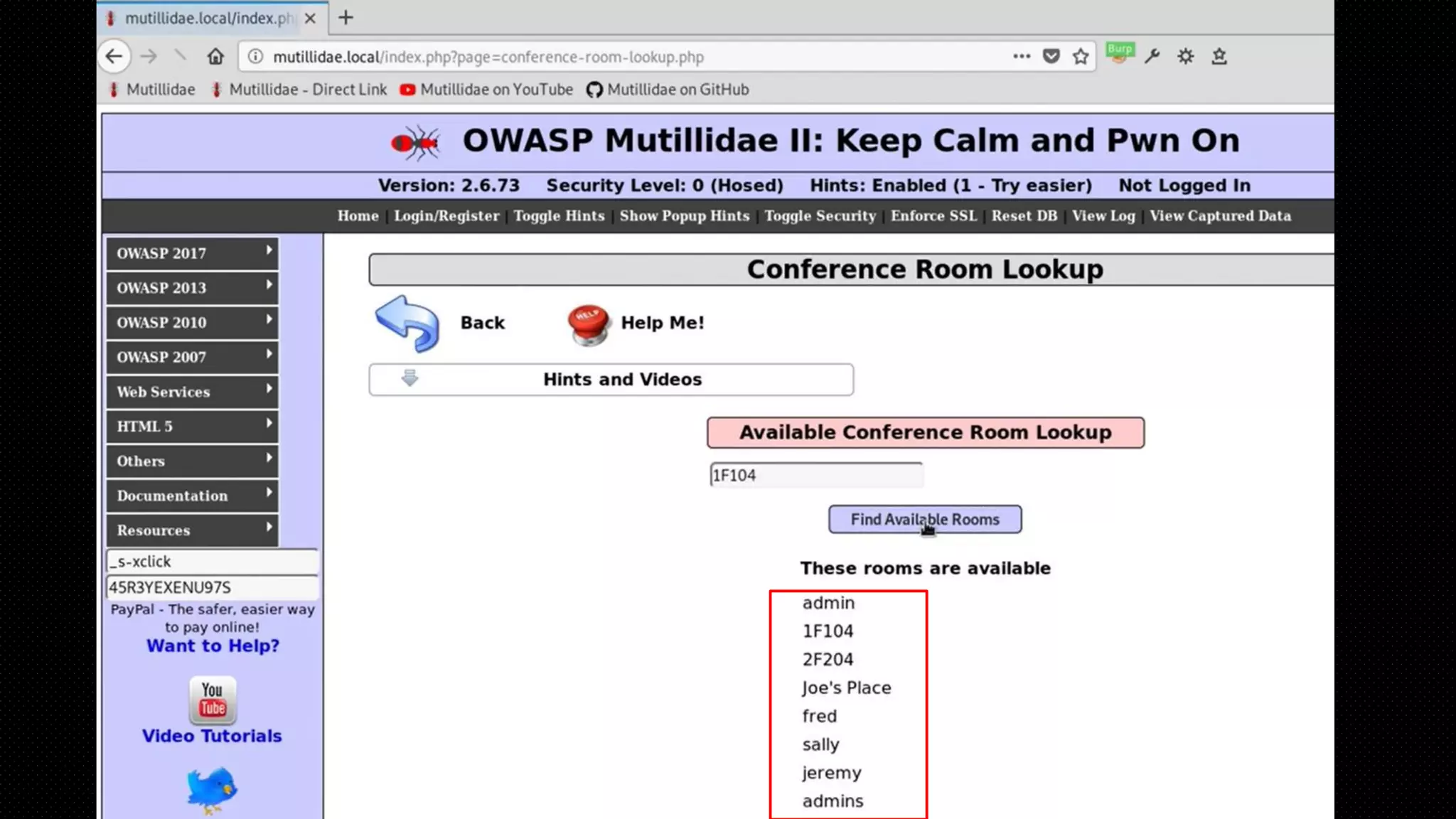The width and height of the screenshot is (1456, 819).
Task: Expand the Hints and Videos section
Action: pyautogui.click(x=611, y=380)
